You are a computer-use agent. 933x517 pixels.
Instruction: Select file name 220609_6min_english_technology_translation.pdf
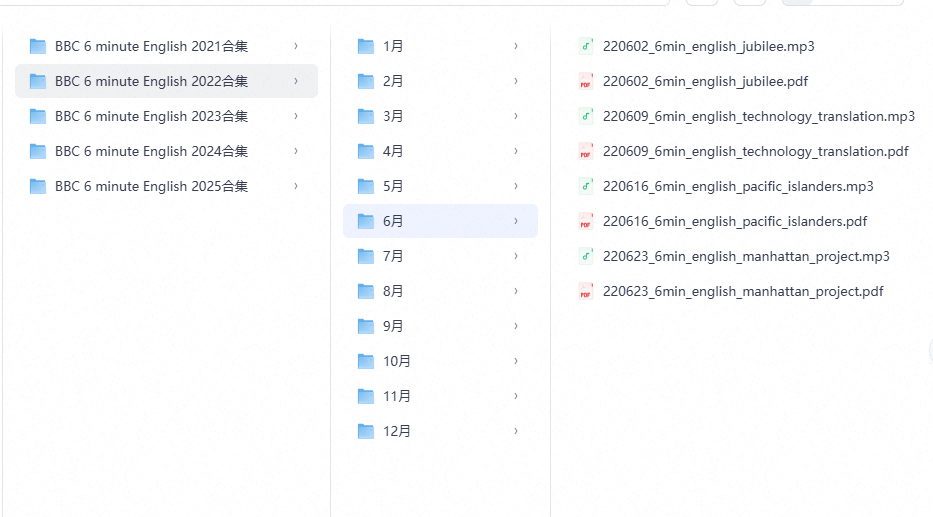[756, 152]
